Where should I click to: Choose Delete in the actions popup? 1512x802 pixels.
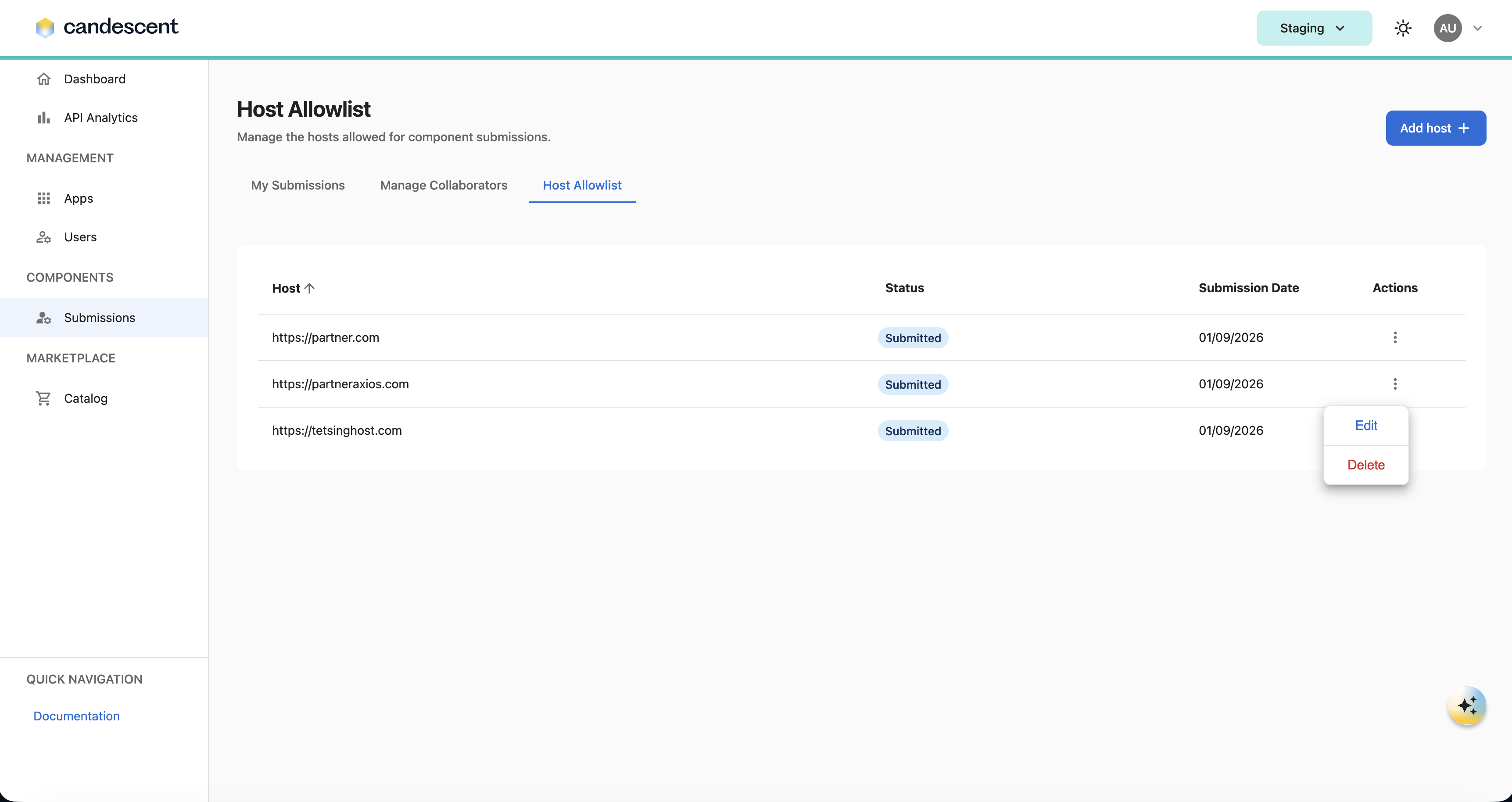tap(1366, 465)
